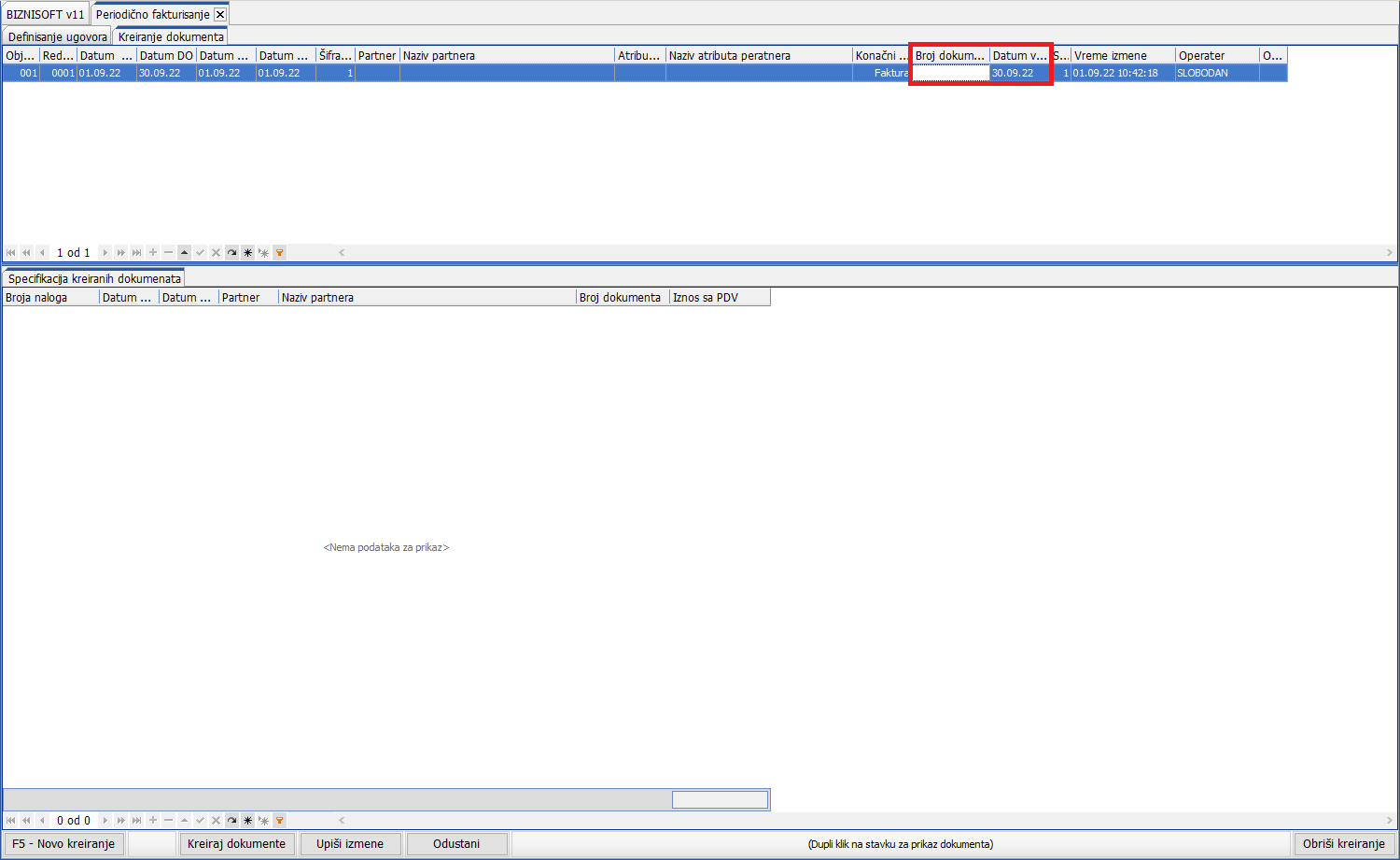Click the refresh arrow in lower grid navigator

point(231,821)
